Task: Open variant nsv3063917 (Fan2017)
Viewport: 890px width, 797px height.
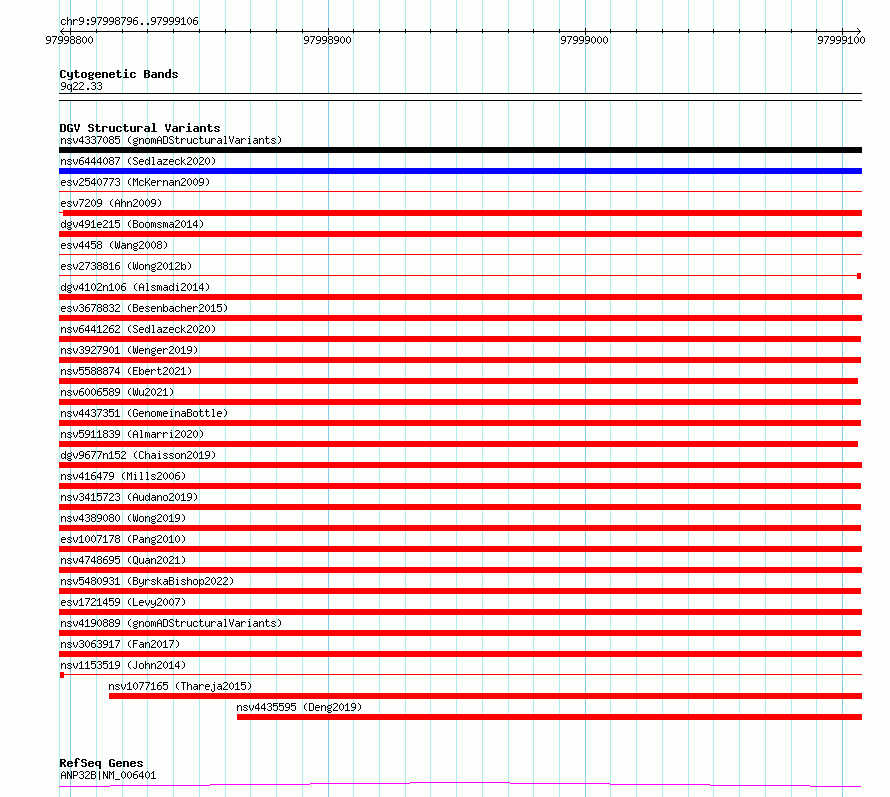Action: [120, 644]
